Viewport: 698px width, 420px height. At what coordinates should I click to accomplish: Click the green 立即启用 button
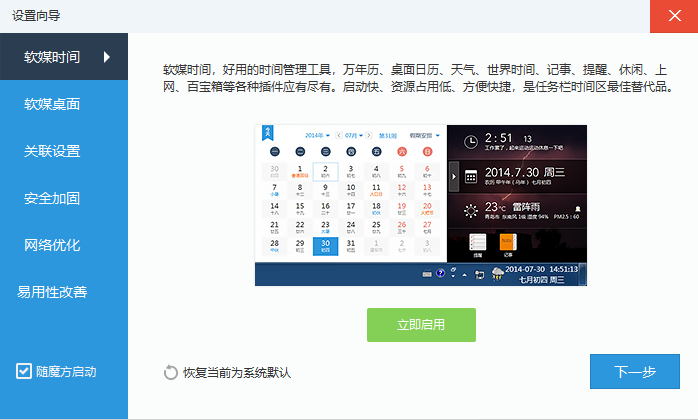point(421,325)
